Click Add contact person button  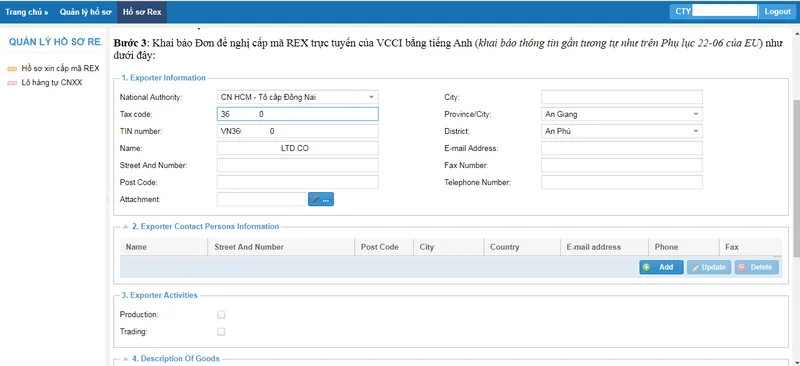[661, 267]
